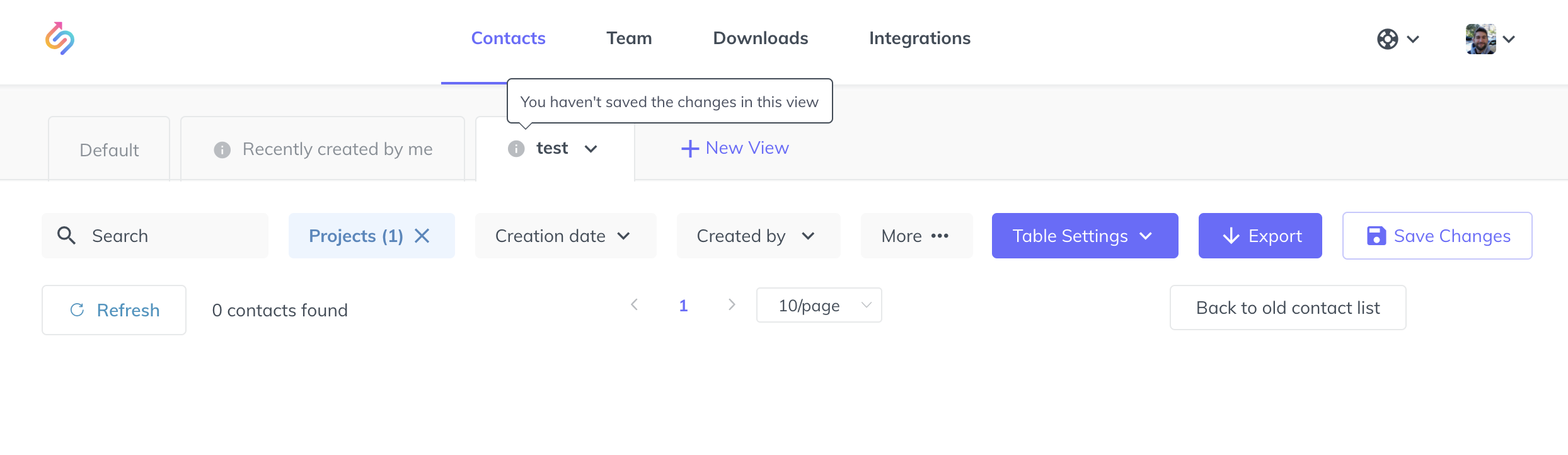Click the '0 contacts found' text
The image size is (1568, 455).
click(280, 310)
